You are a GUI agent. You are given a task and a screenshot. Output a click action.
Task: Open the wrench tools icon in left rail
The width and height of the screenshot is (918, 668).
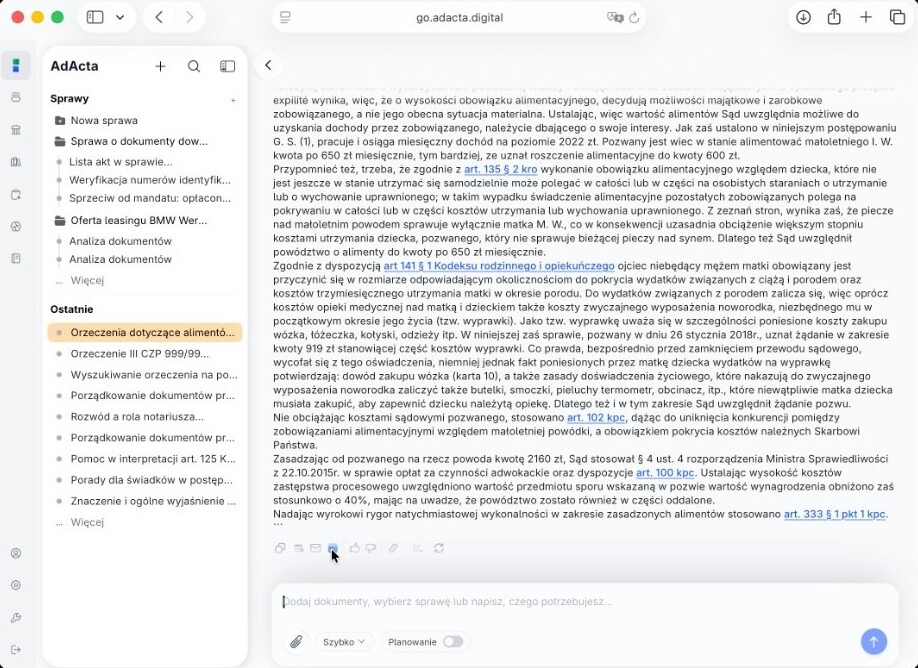point(16,618)
